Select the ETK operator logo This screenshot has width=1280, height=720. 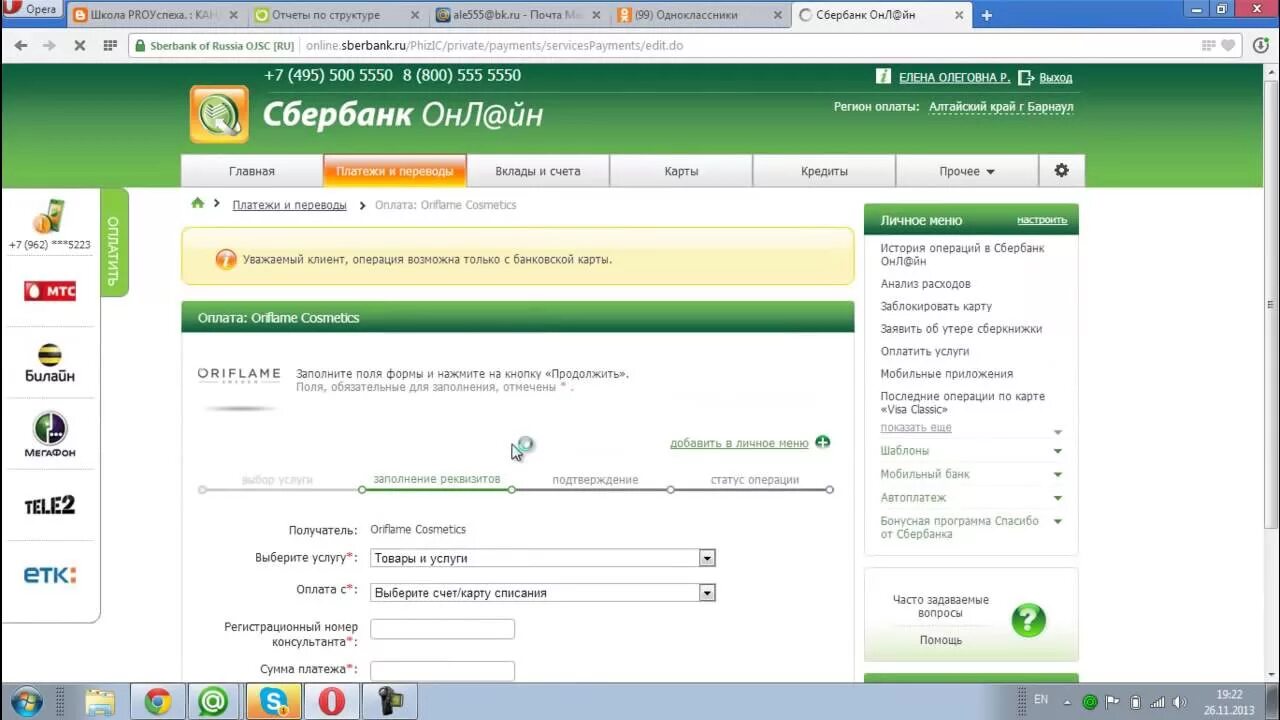(50, 575)
